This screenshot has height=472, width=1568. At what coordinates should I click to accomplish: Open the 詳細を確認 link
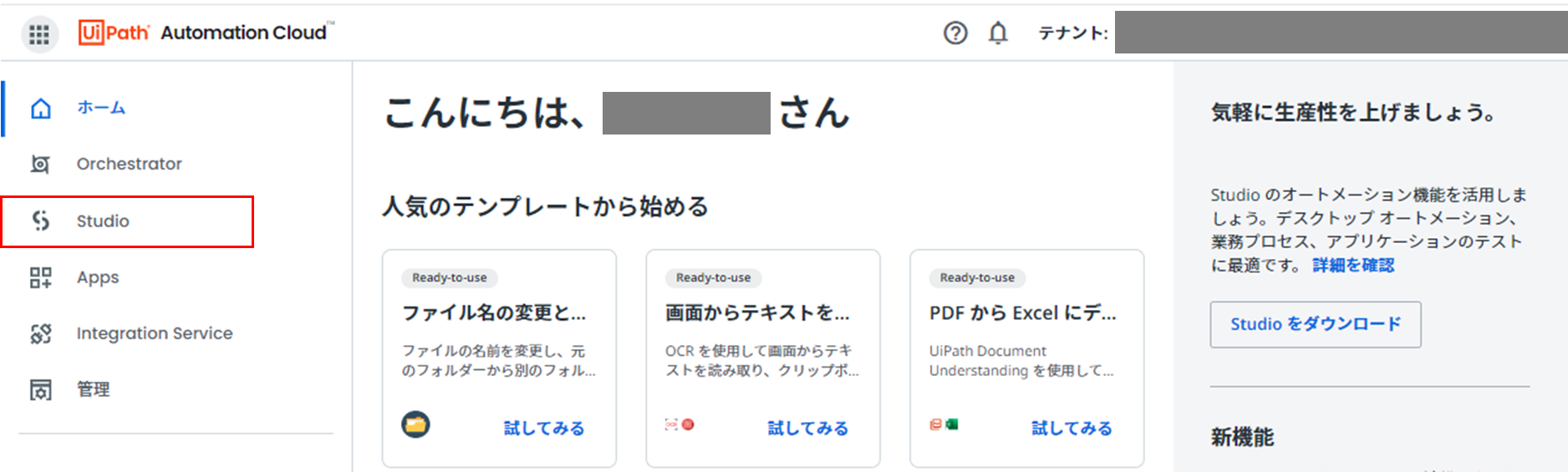tap(1353, 266)
